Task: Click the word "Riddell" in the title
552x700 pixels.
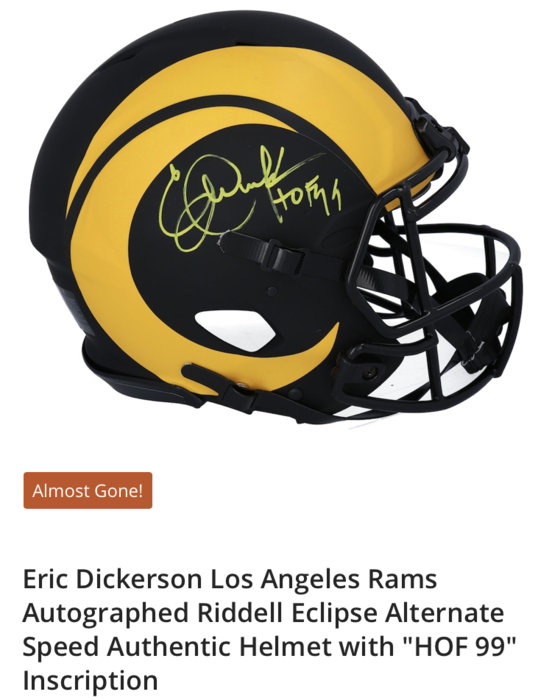Action: (x=240, y=612)
